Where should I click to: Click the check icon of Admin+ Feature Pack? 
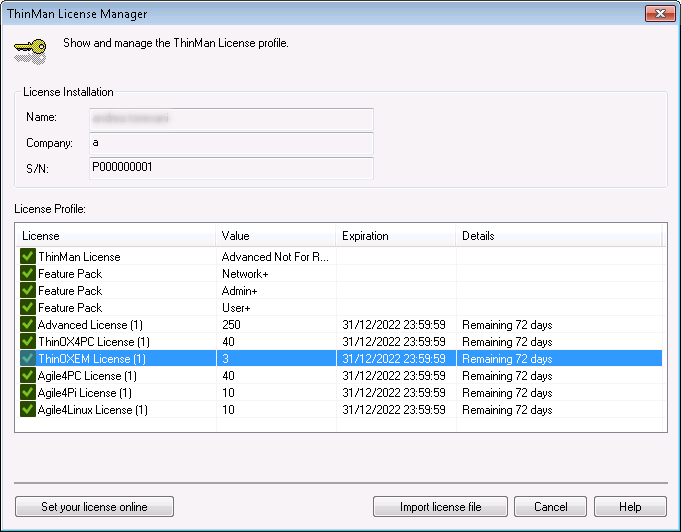(28, 290)
